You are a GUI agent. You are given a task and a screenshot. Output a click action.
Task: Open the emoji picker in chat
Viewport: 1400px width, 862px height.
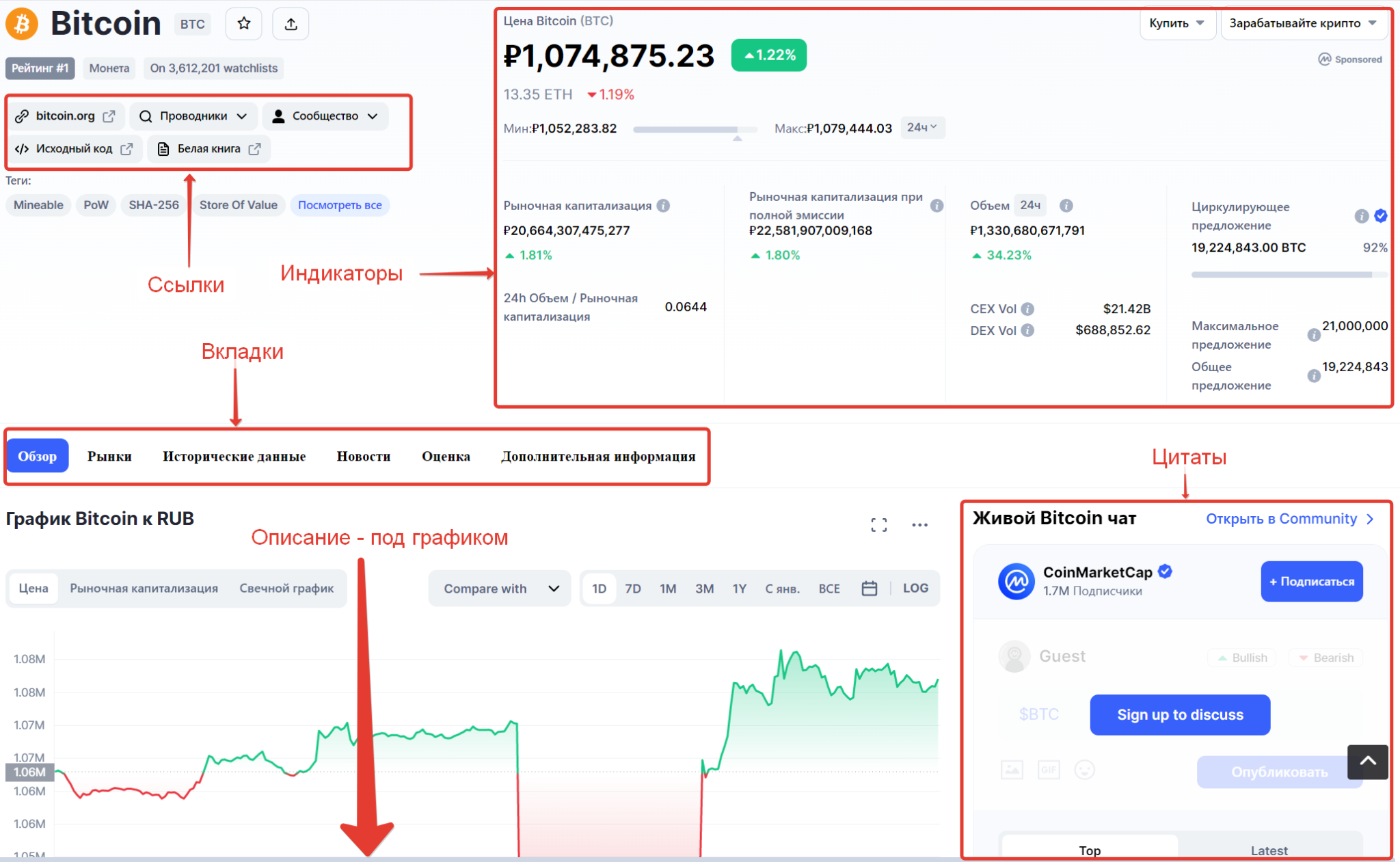click(1086, 769)
